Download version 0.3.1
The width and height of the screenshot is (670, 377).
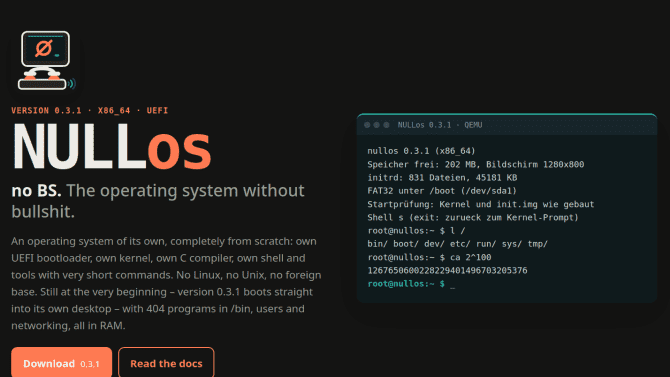pos(62,363)
